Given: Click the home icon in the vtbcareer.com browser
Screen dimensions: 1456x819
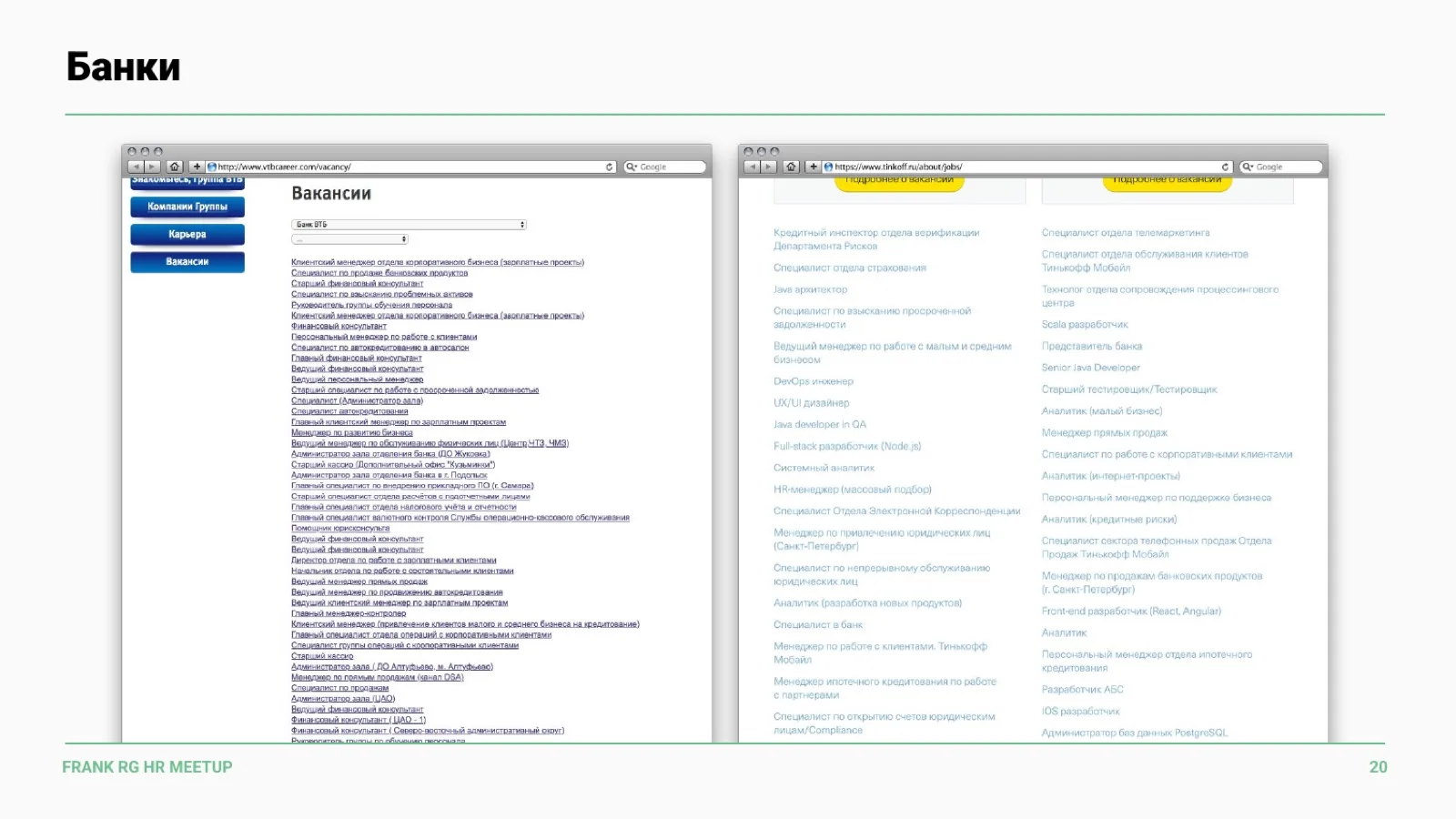Looking at the screenshot, I should coord(175,167).
